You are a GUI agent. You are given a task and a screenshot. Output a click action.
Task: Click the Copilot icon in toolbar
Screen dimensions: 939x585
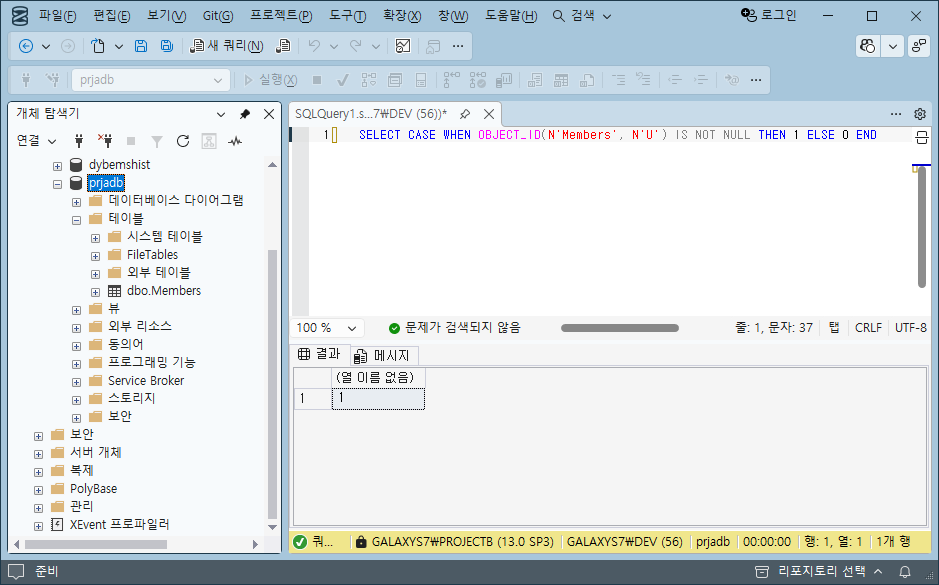click(x=868, y=46)
